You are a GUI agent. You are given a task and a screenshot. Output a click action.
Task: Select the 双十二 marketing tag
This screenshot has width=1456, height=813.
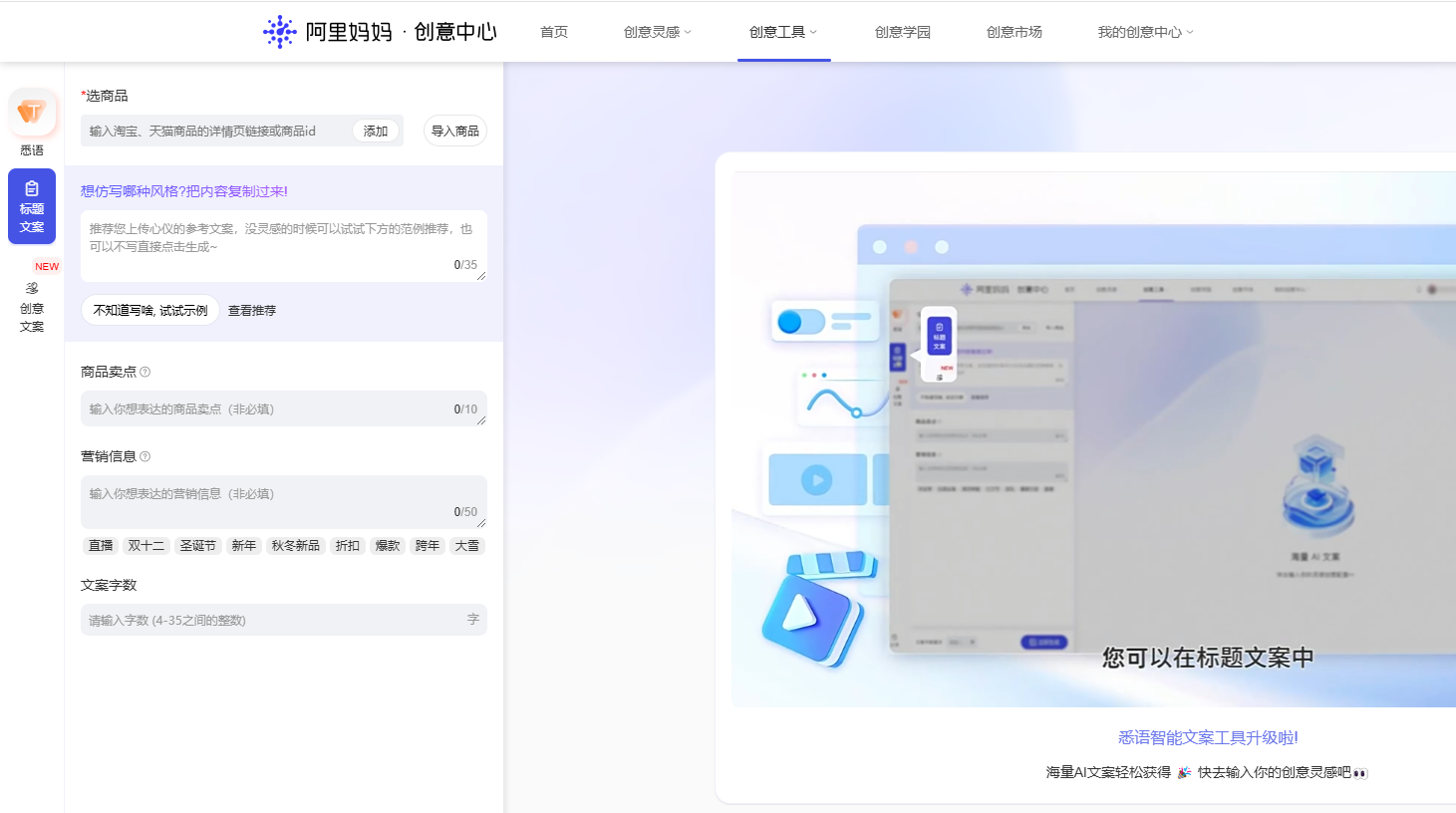(146, 545)
